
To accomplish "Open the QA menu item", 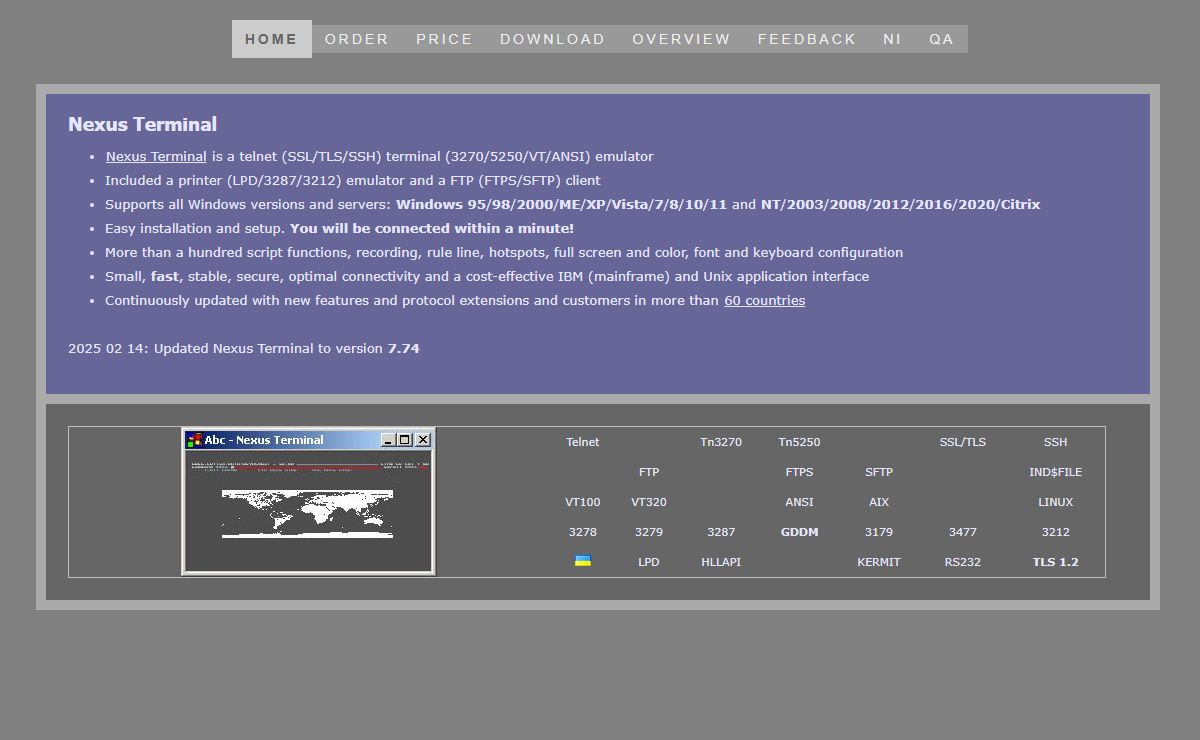I will point(941,39).
